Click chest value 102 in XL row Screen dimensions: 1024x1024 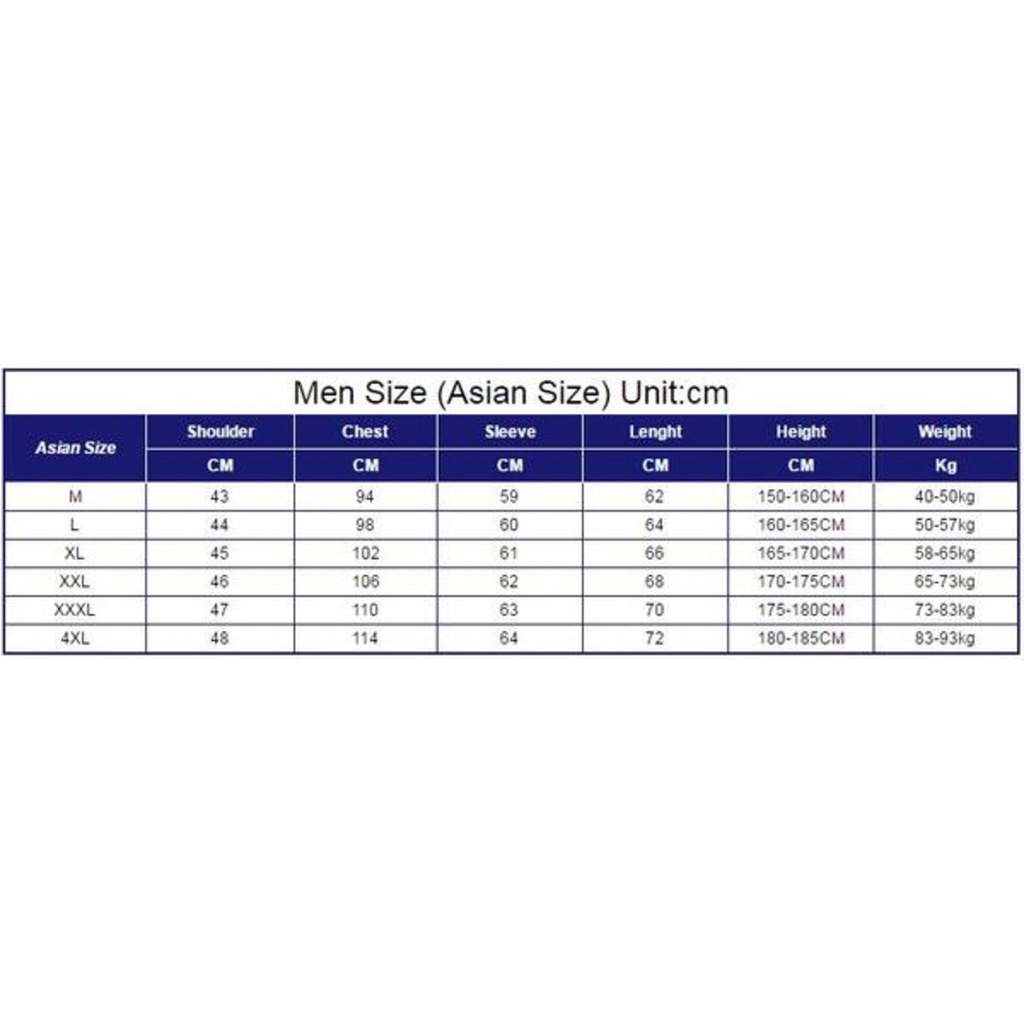tap(365, 553)
